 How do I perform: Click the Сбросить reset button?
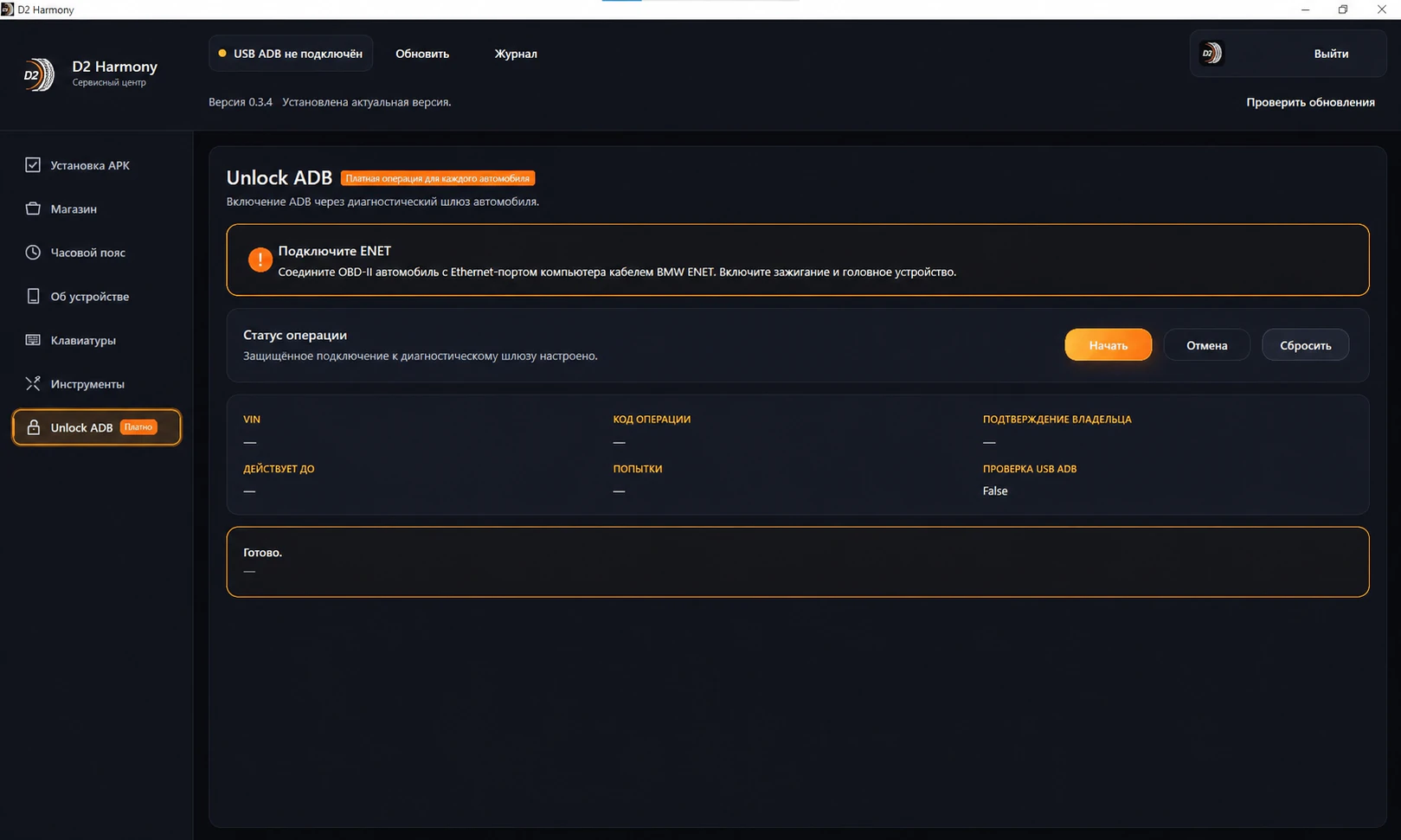coord(1305,345)
